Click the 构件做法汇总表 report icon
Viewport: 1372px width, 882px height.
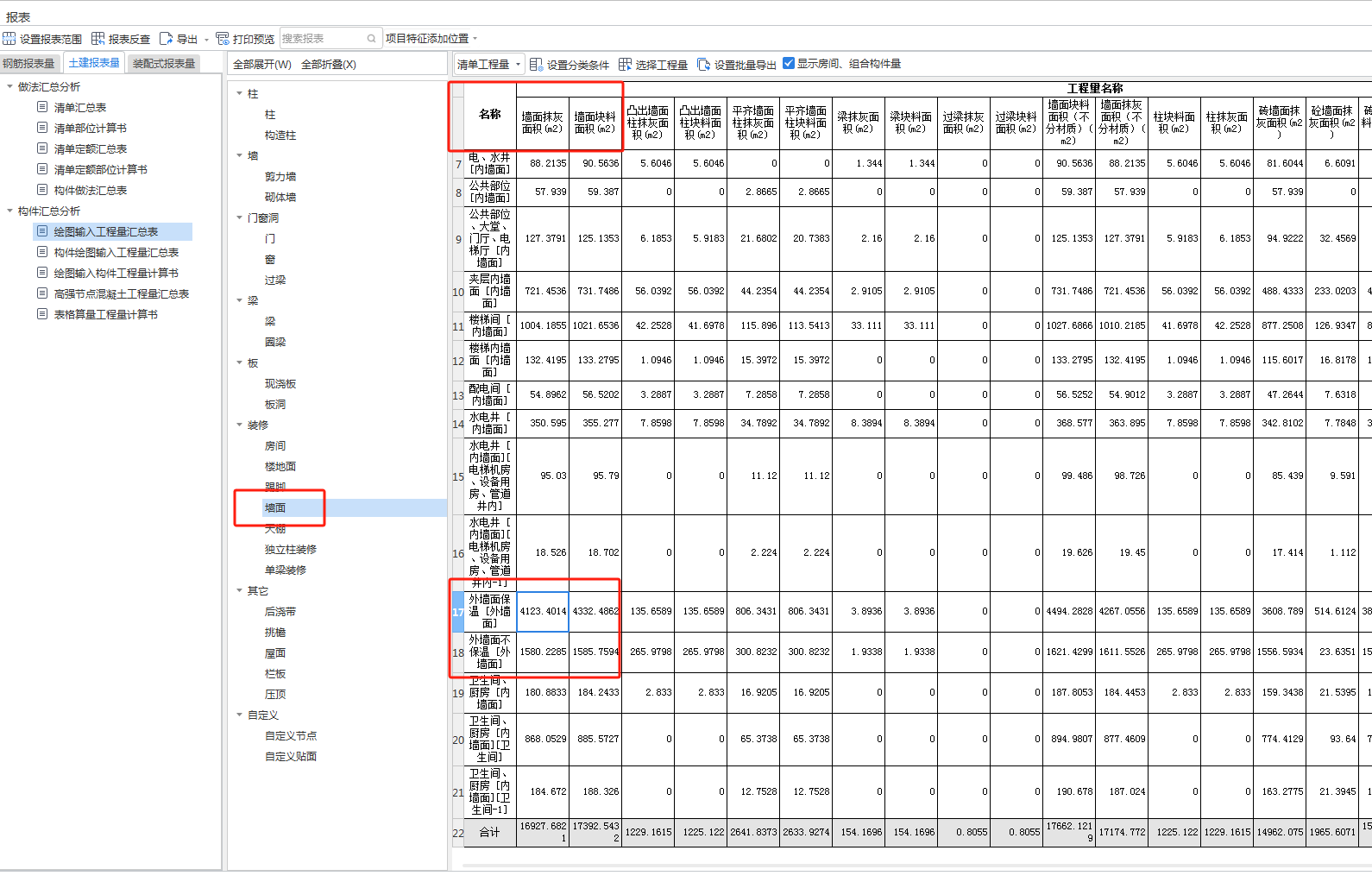(42, 190)
